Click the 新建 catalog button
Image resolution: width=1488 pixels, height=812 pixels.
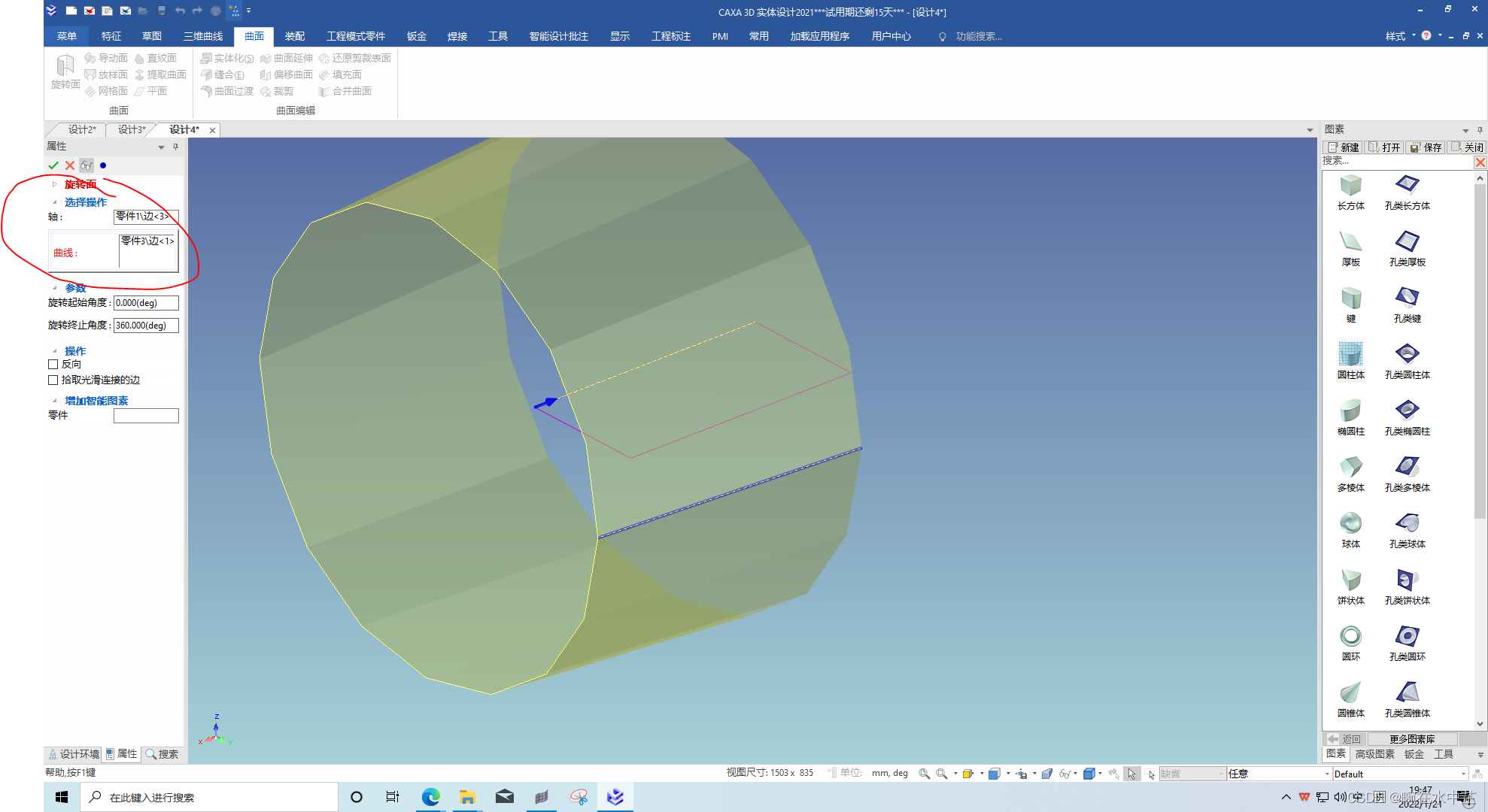click(1343, 147)
